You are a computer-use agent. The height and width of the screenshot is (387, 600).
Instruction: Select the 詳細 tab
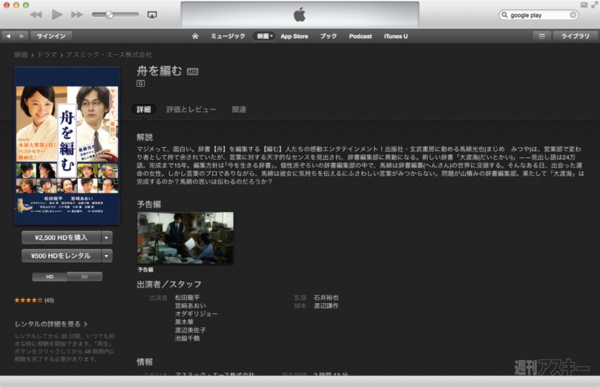pyautogui.click(x=144, y=109)
